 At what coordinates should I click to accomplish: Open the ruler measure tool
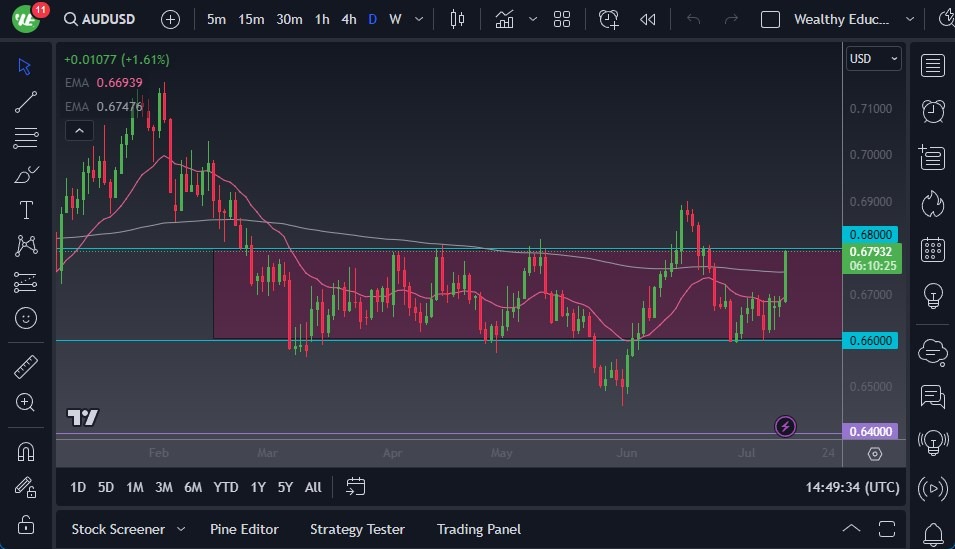point(26,367)
